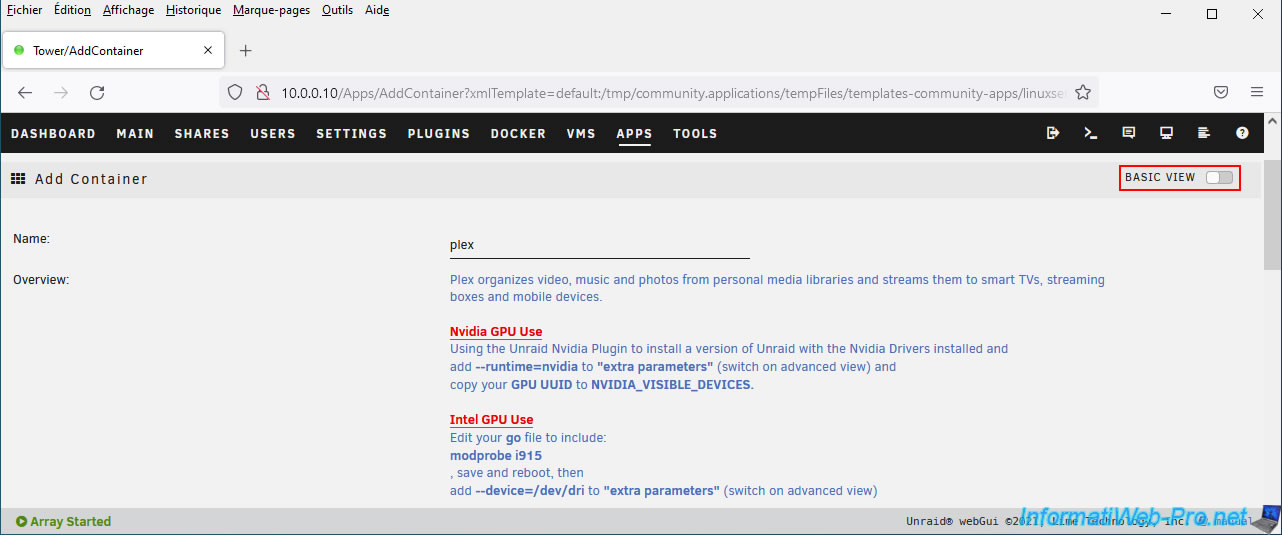
Task: Switch the Basic View toggle
Action: tap(1219, 178)
